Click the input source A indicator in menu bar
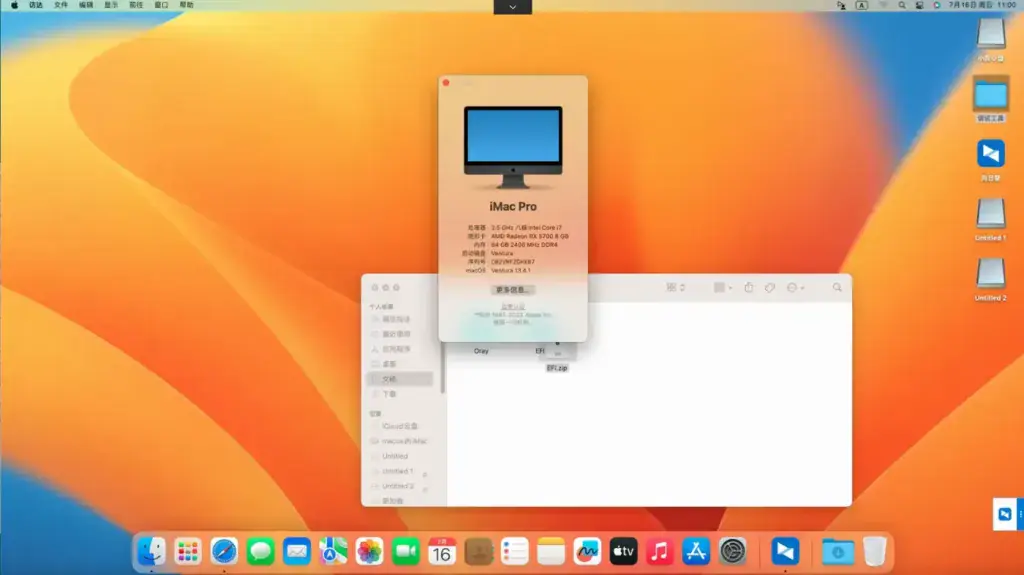 (861, 5)
